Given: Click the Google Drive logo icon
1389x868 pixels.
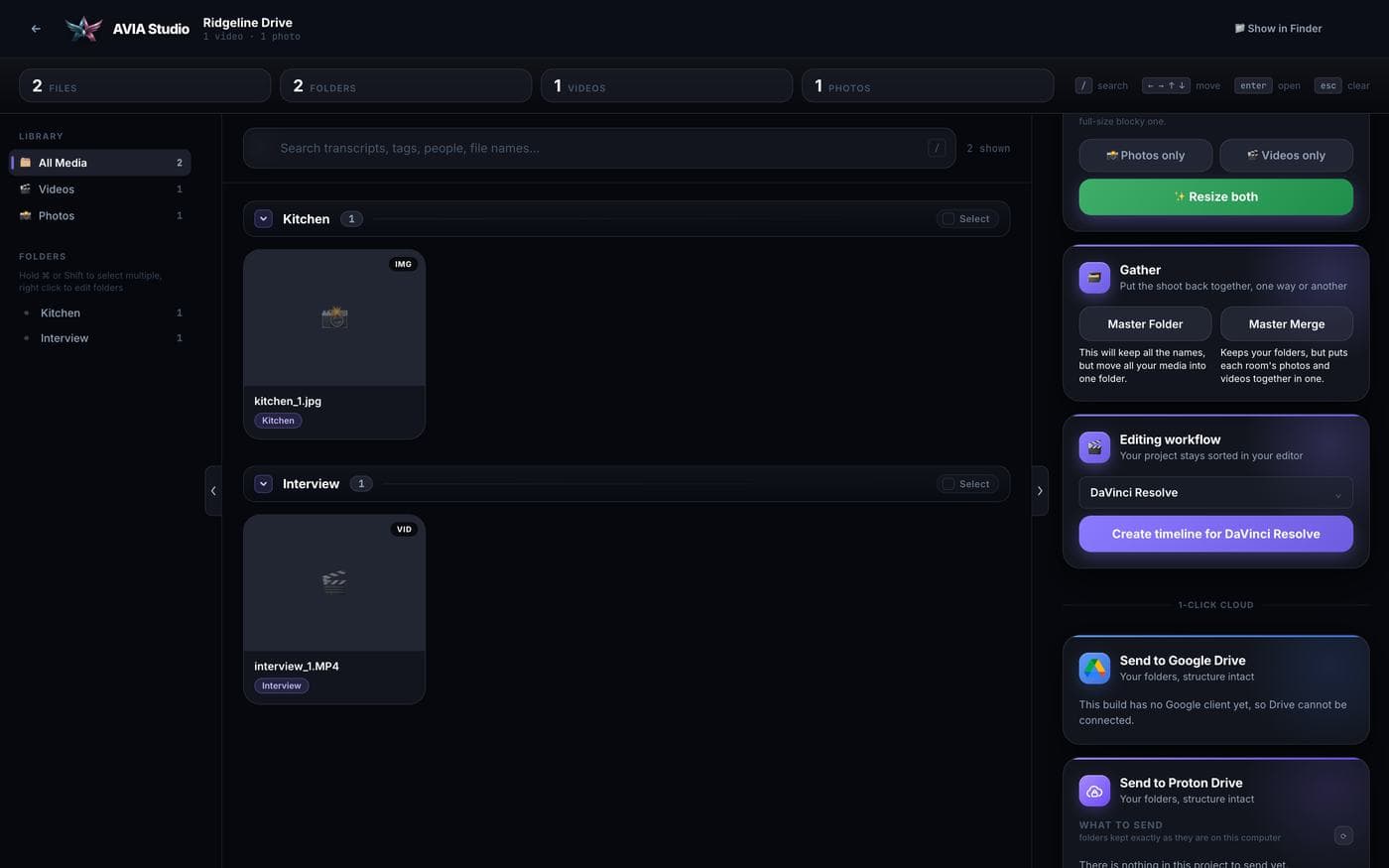Looking at the screenshot, I should tap(1094, 668).
